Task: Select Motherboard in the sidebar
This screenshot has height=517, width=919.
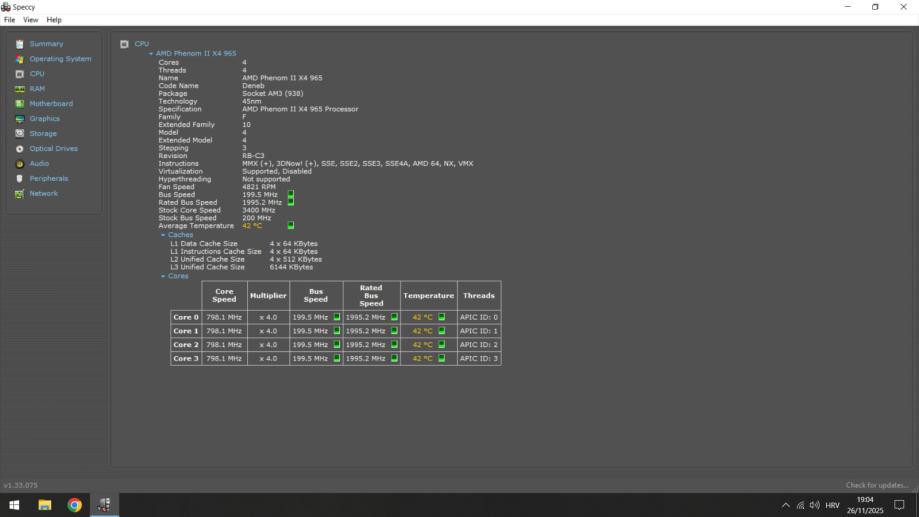Action: (x=51, y=104)
